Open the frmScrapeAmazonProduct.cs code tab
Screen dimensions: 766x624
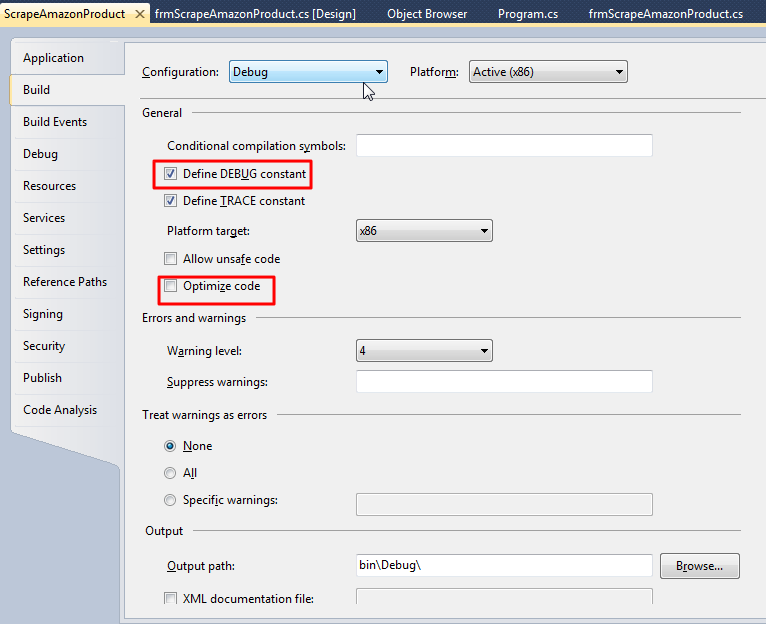[665, 14]
